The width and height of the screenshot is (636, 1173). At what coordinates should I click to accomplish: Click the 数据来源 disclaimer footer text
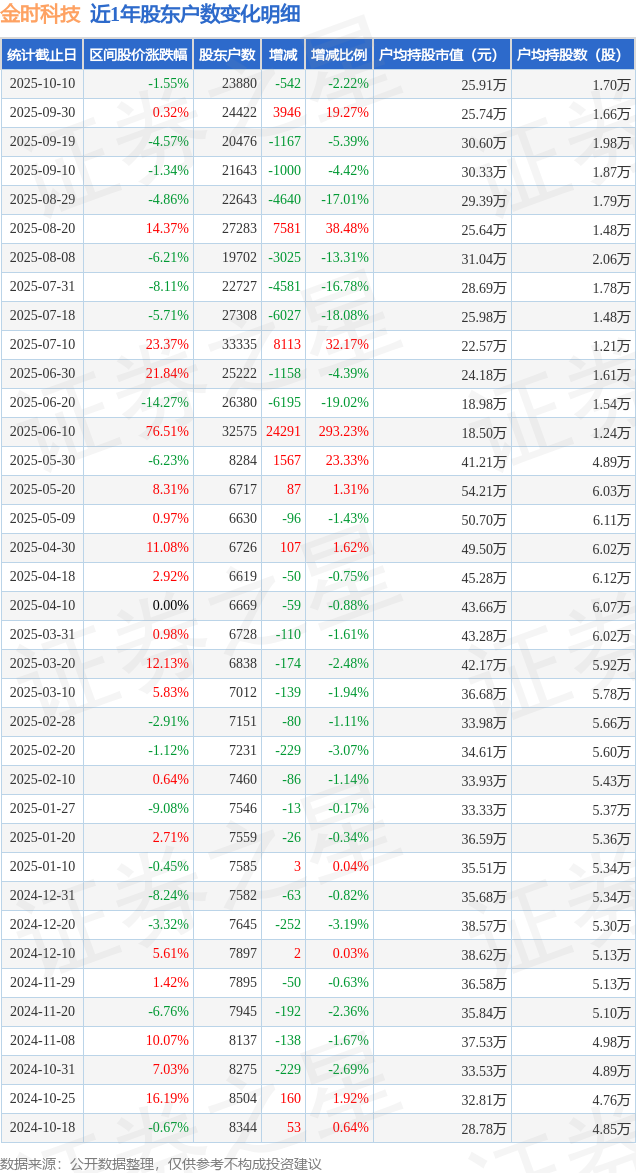(x=161, y=1163)
